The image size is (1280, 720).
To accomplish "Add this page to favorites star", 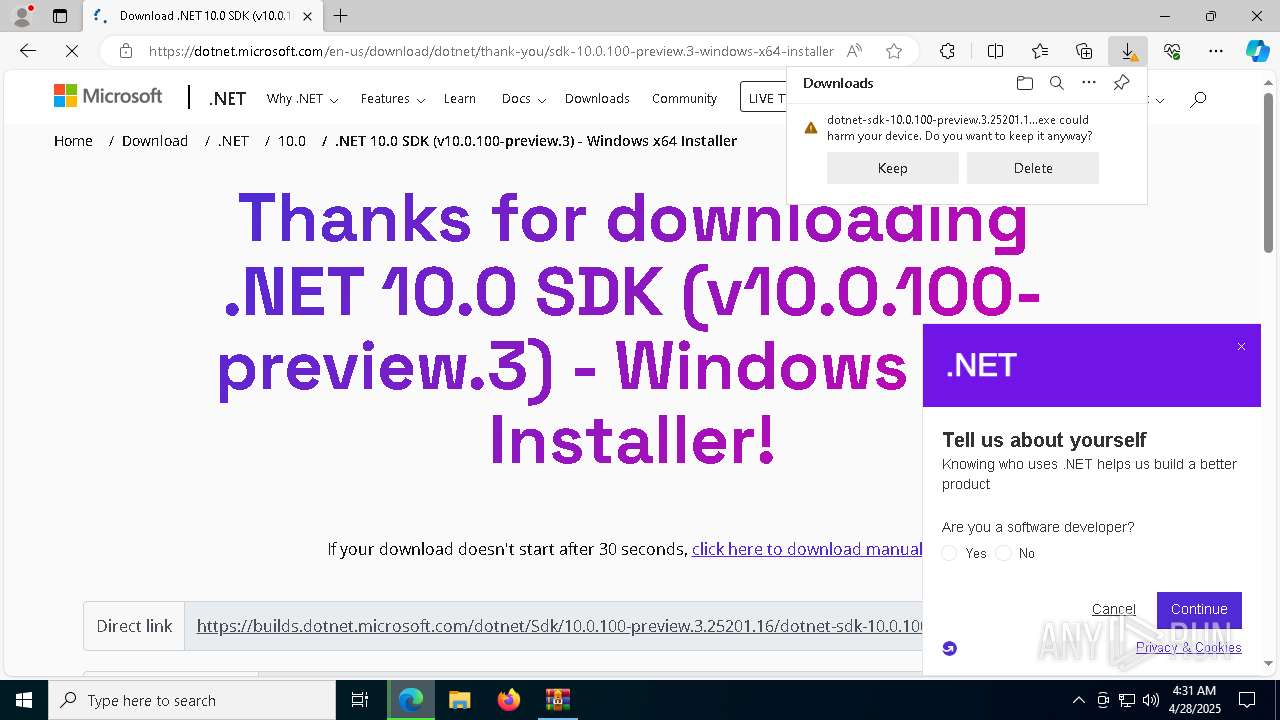I will pyautogui.click(x=894, y=51).
